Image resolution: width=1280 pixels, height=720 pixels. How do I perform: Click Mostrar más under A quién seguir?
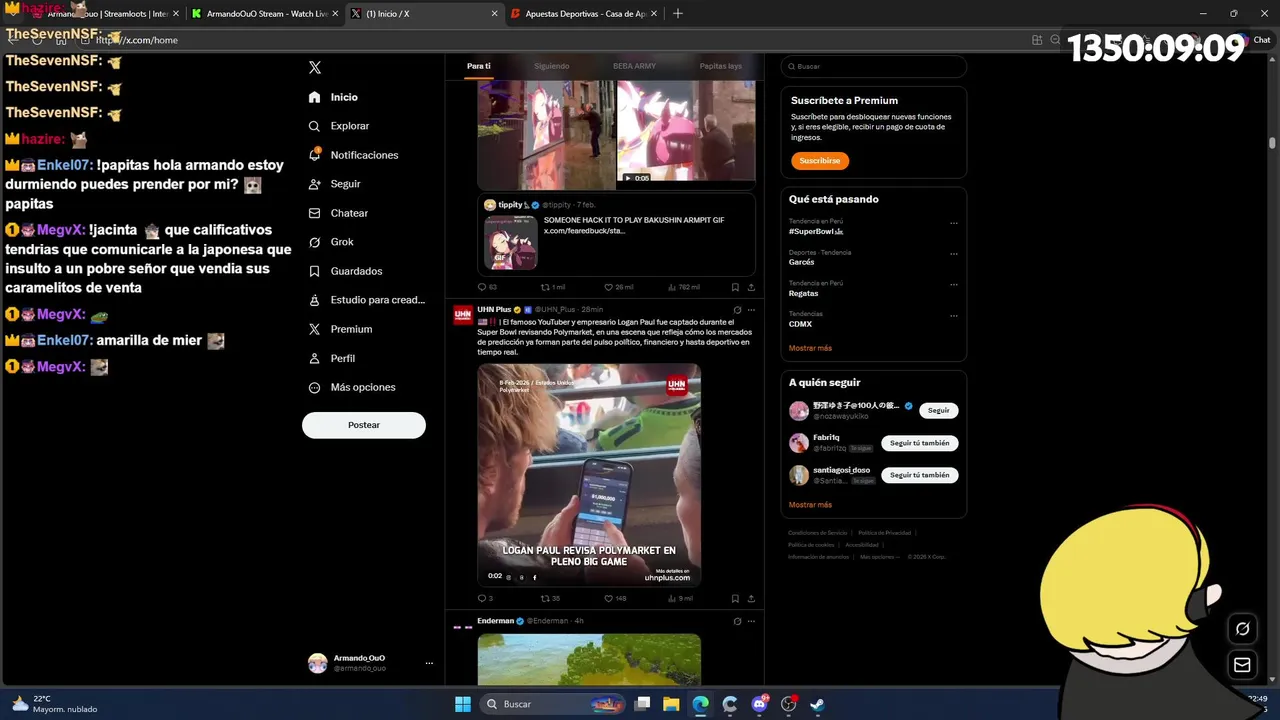810,505
